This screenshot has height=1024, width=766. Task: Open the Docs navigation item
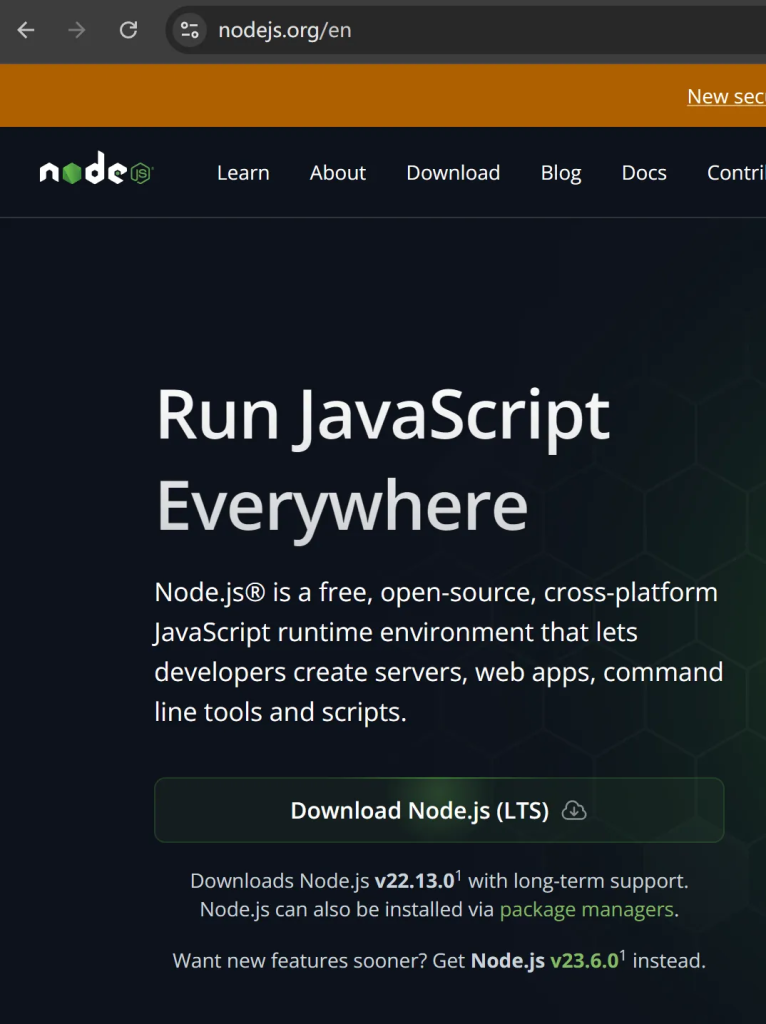(644, 173)
